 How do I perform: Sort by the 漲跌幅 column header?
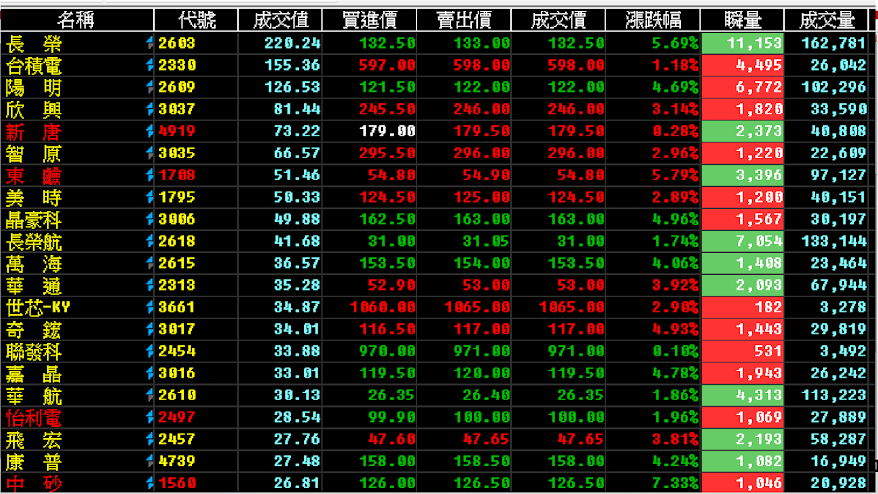tap(653, 21)
